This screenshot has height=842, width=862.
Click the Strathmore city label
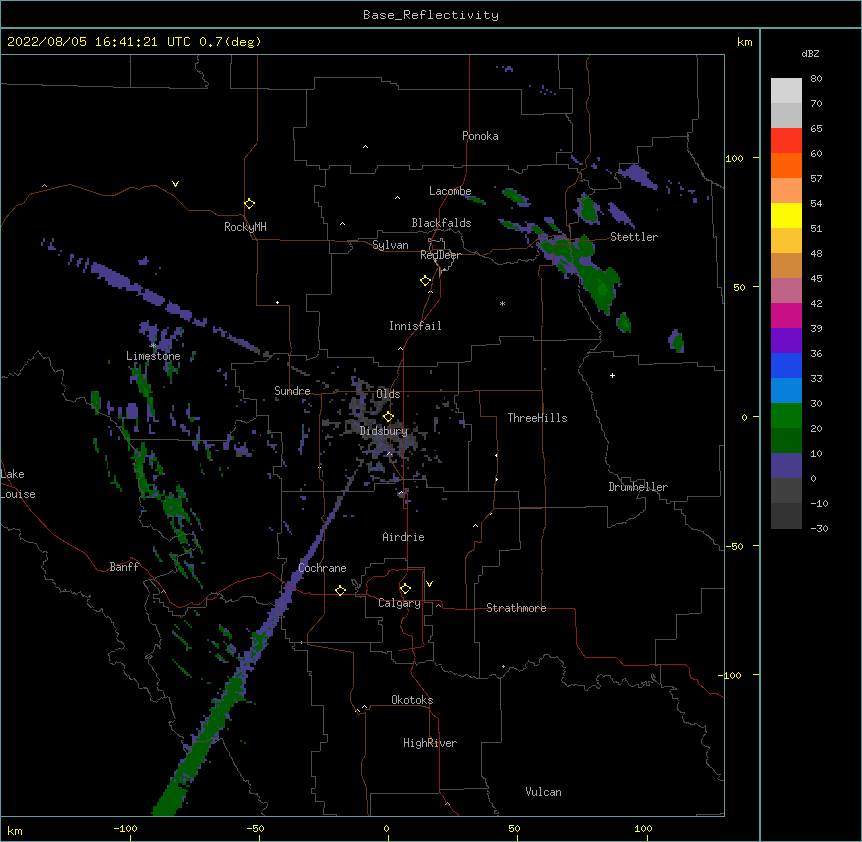[516, 608]
